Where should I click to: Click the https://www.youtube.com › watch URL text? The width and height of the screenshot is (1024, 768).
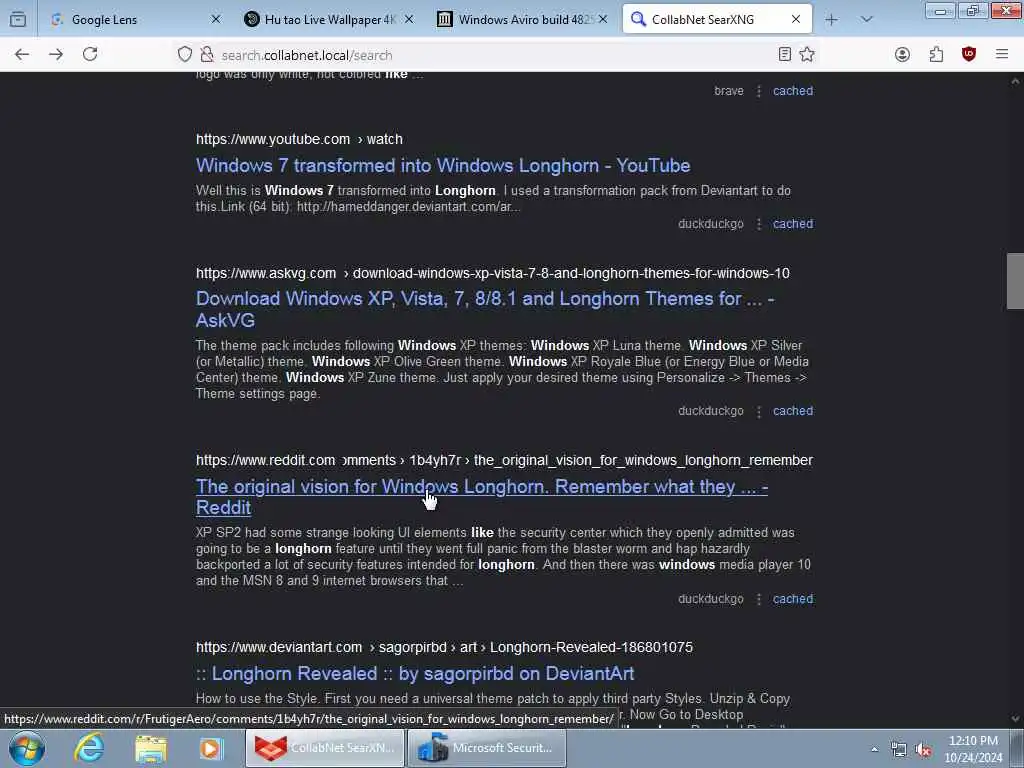[299, 139]
